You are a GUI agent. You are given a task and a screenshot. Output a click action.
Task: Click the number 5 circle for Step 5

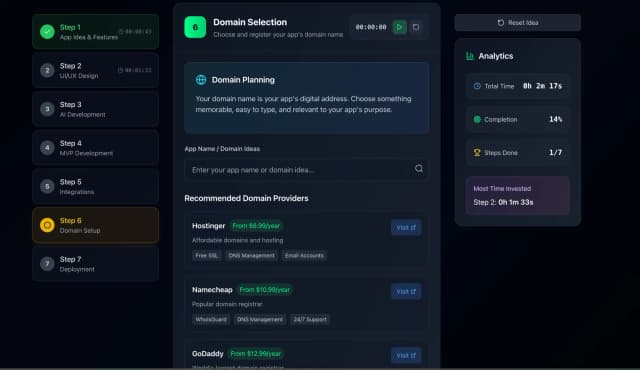click(x=47, y=186)
